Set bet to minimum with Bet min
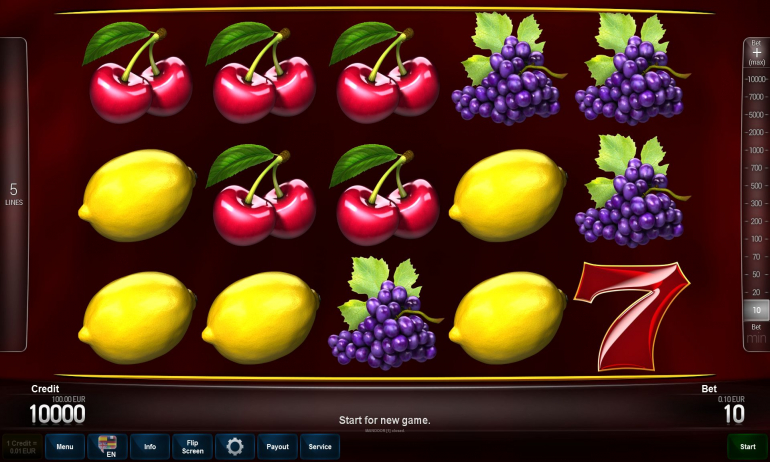The width and height of the screenshot is (770, 462). pyautogui.click(x=756, y=334)
